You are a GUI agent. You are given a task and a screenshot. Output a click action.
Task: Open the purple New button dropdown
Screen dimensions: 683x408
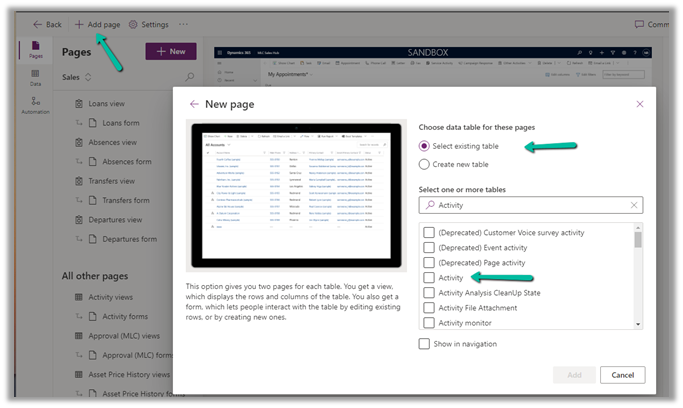[x=171, y=51]
